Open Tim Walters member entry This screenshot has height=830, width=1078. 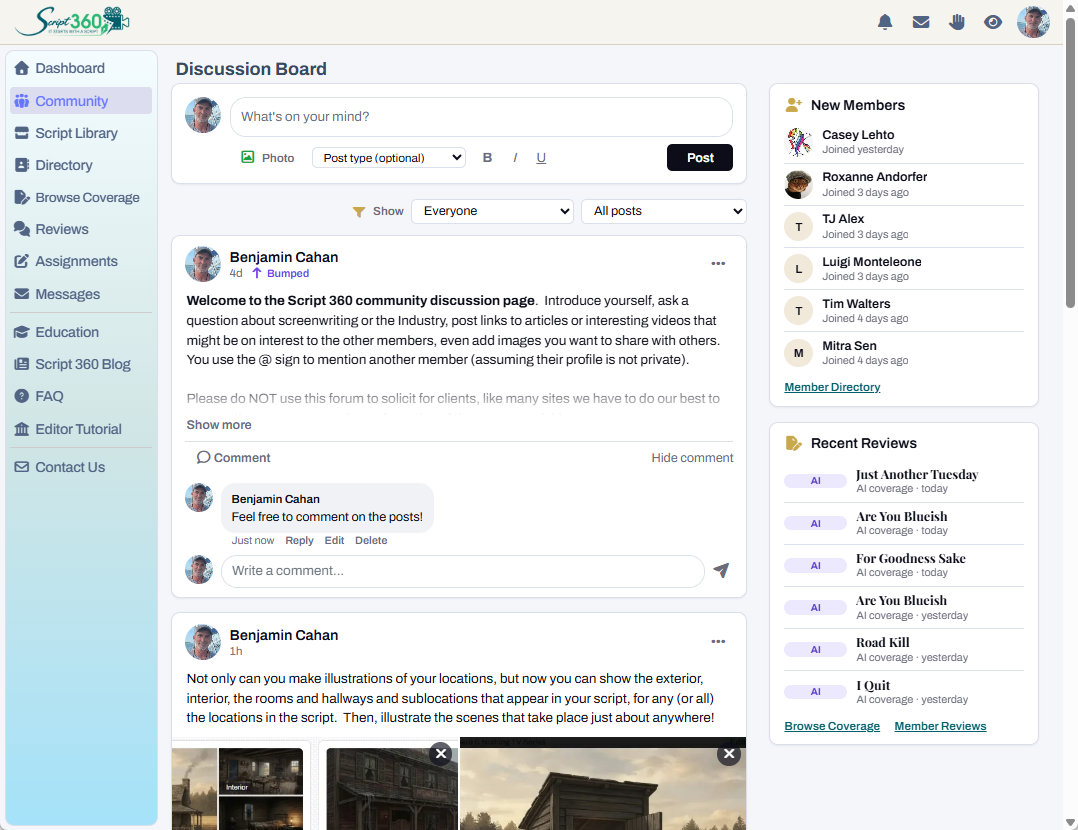(903, 310)
